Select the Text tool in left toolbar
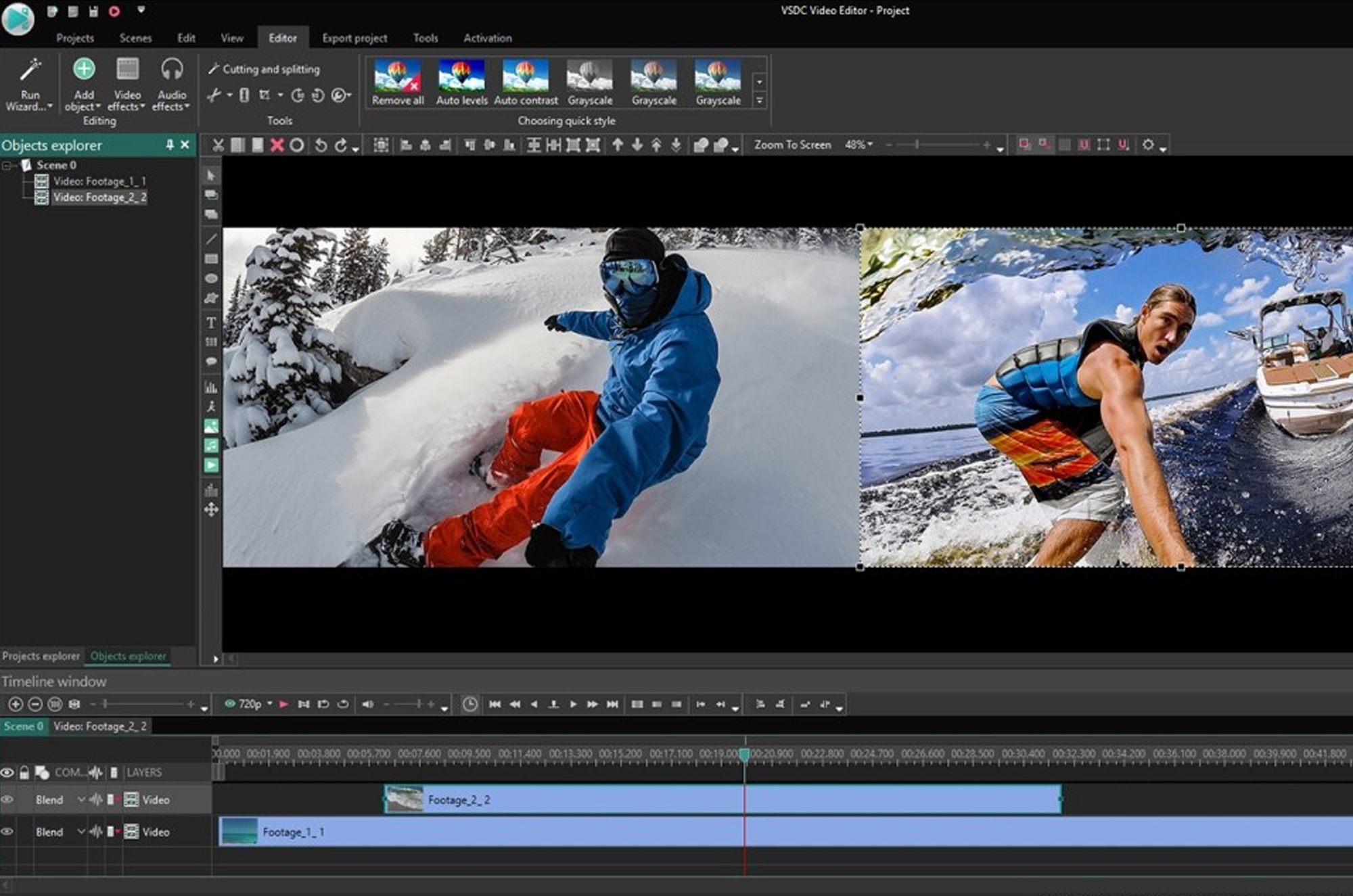The image size is (1353, 896). click(211, 323)
